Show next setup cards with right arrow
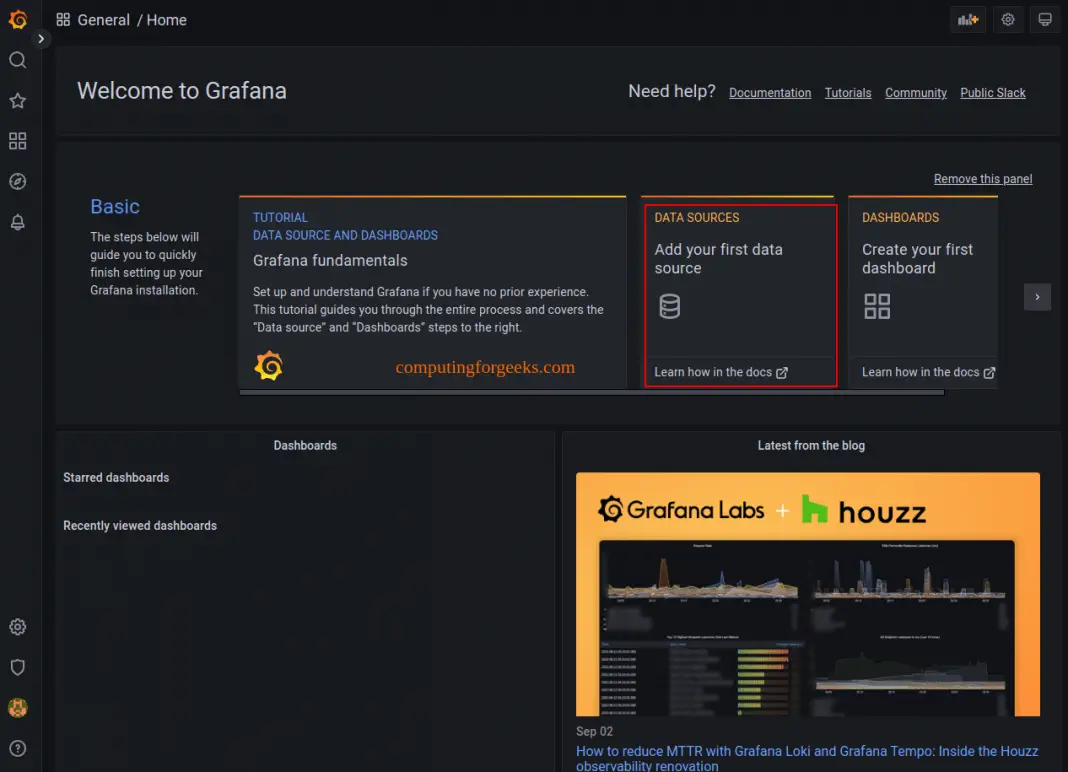Image resolution: width=1068 pixels, height=772 pixels. point(1037,297)
